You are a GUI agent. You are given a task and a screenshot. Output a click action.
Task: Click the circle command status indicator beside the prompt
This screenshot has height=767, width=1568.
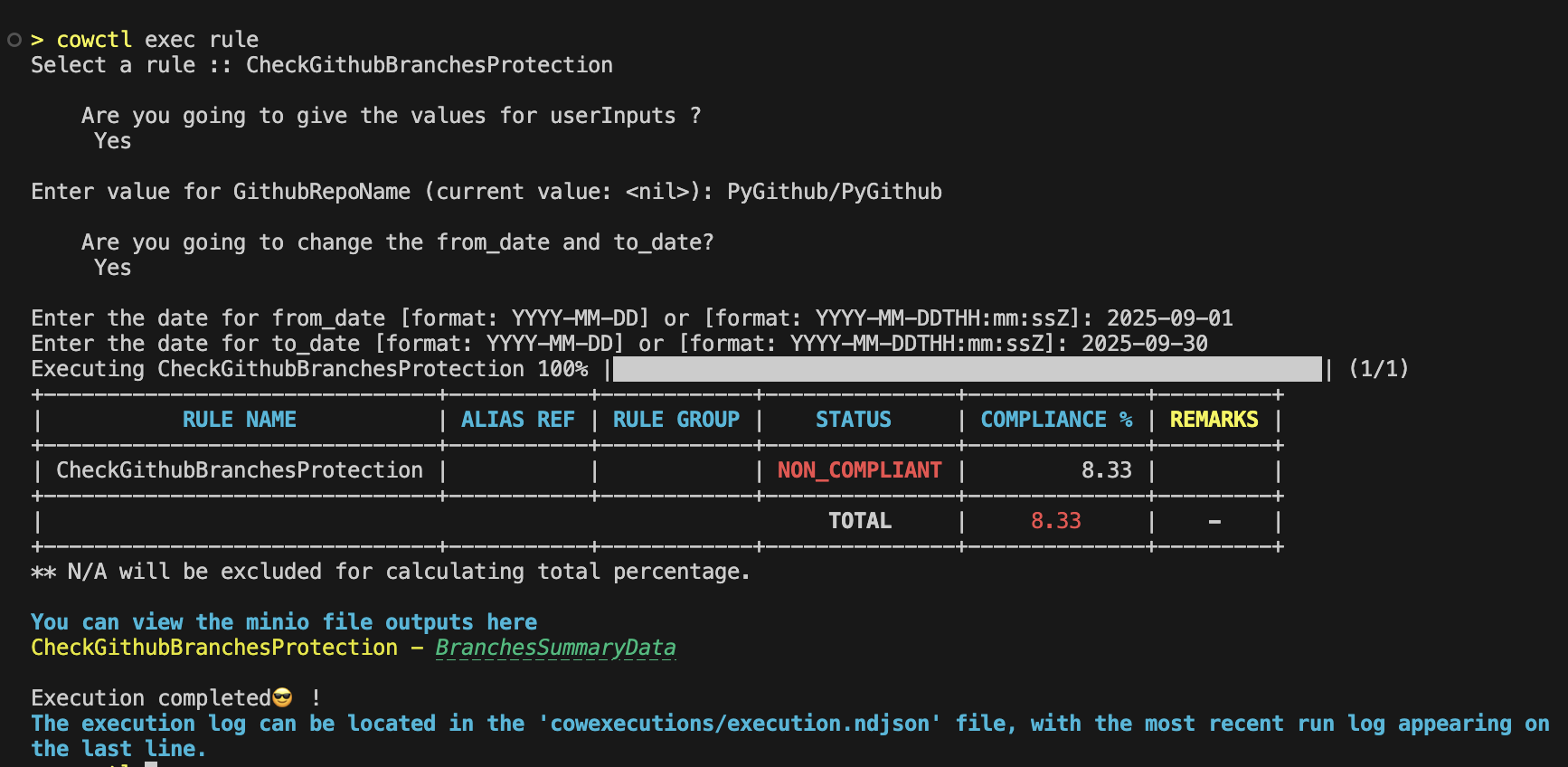click(14, 40)
